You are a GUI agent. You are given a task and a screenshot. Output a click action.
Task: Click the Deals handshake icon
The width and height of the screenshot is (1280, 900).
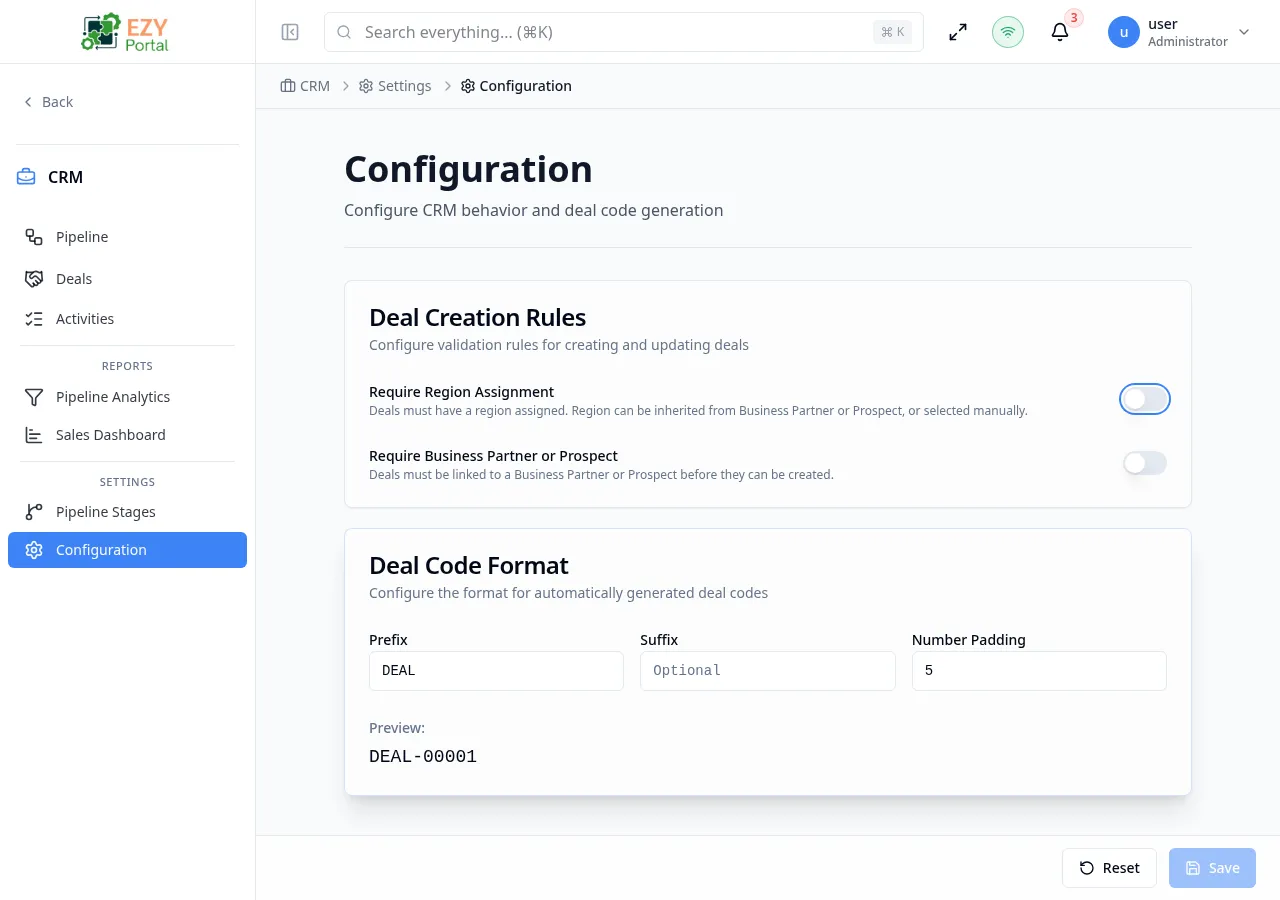[x=34, y=279]
